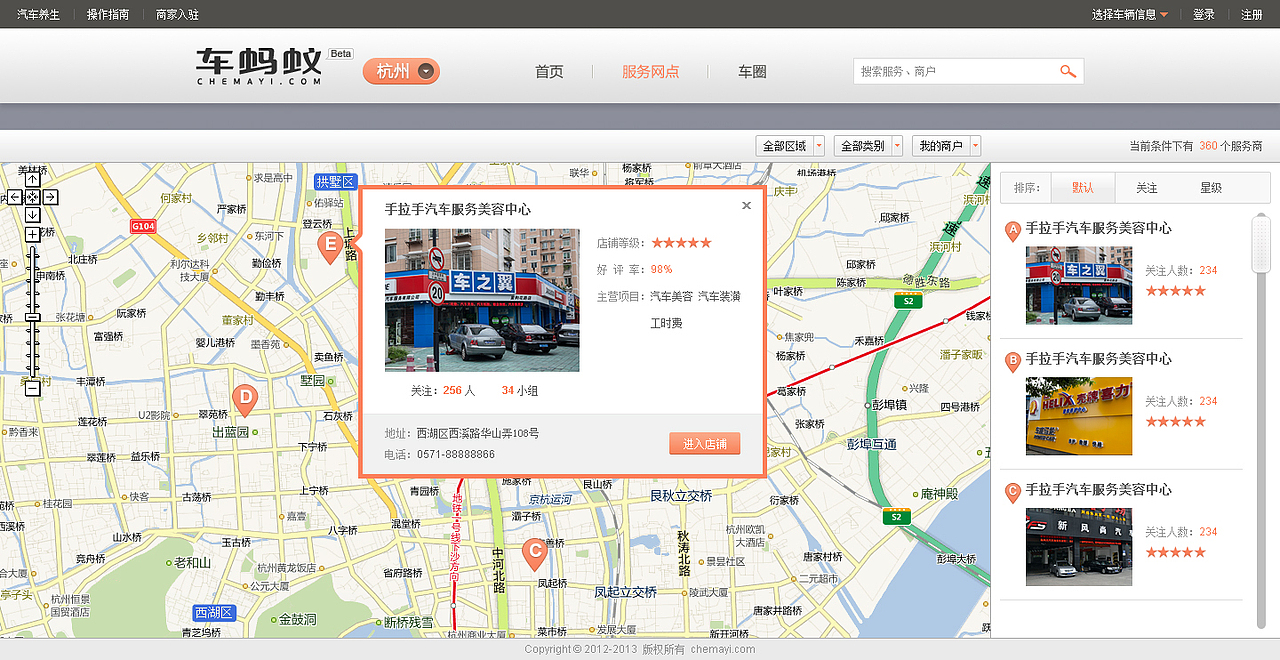This screenshot has height=660, width=1280.
Task: Select map marker E
Action: (x=329, y=246)
